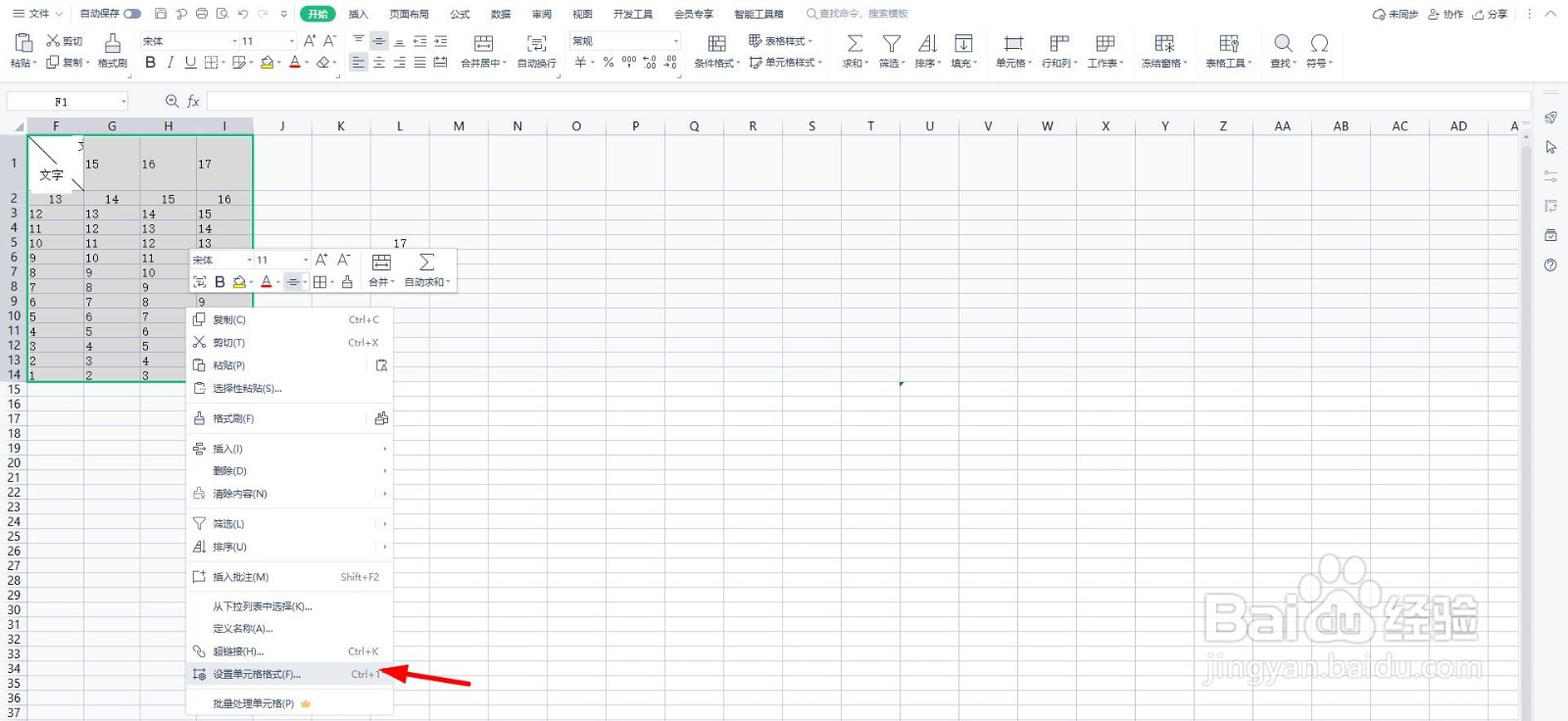The image size is (1568, 721).
Task: Expand the Name Box dropdown arrow
Action: coord(123,102)
